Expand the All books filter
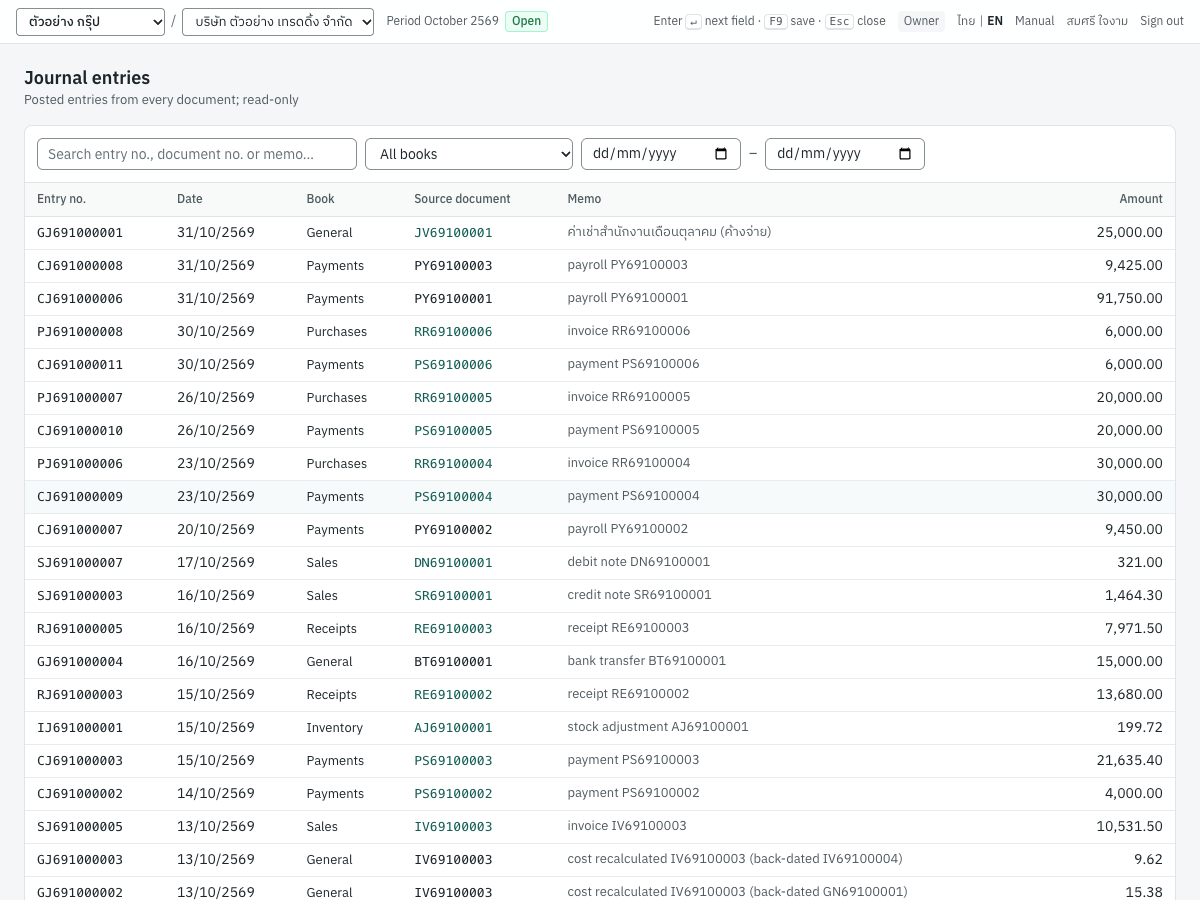 tap(469, 154)
